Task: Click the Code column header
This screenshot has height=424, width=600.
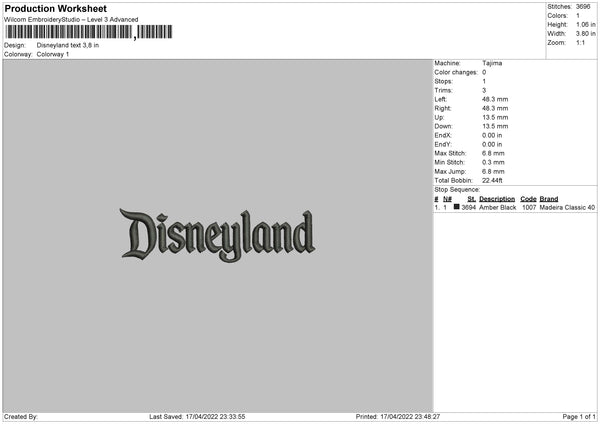Action: coord(528,199)
